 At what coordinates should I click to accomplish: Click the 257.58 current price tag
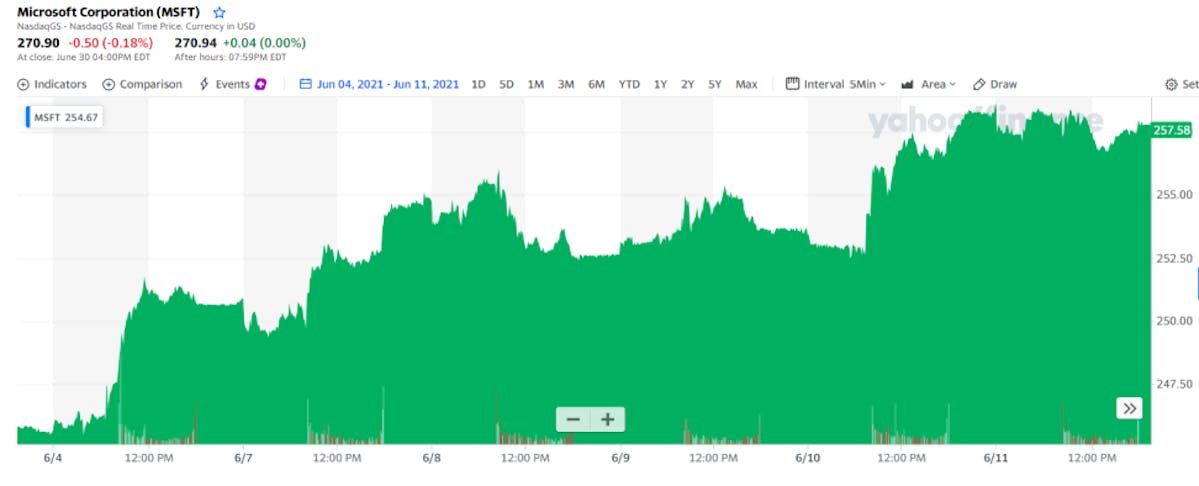click(1171, 131)
